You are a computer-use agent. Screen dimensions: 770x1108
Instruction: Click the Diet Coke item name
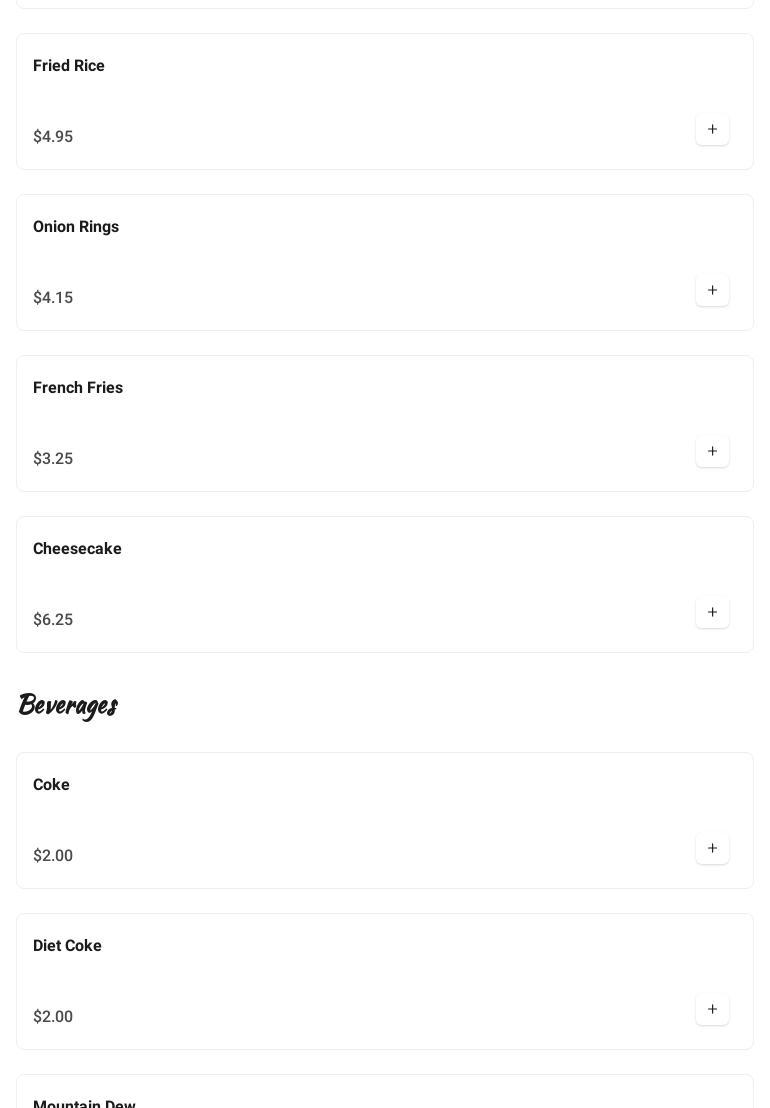[x=67, y=946]
